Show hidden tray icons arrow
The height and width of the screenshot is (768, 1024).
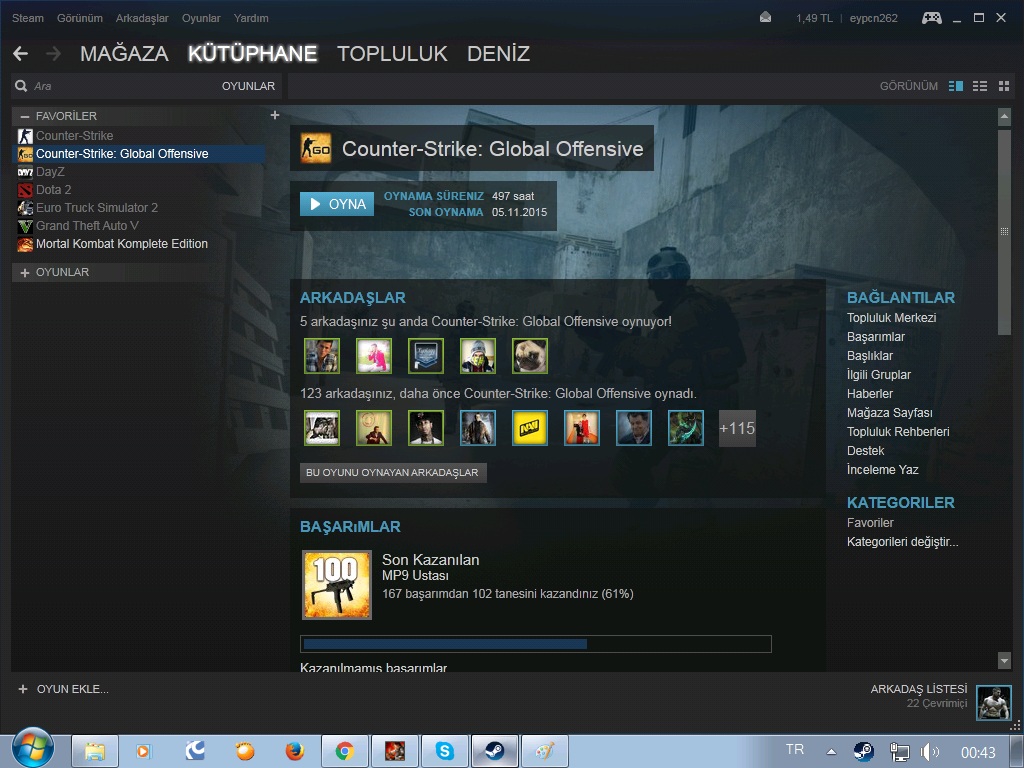coord(831,752)
